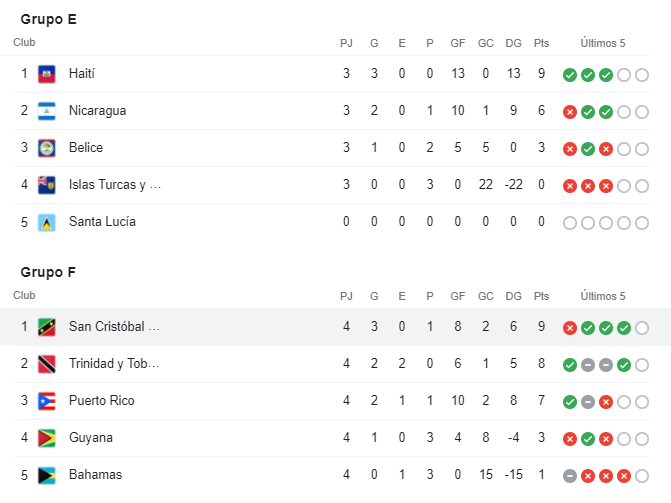Screen dimensions: 671x503
Task: Click the Últimos 5 header in Grupo F
Action: 603,296
